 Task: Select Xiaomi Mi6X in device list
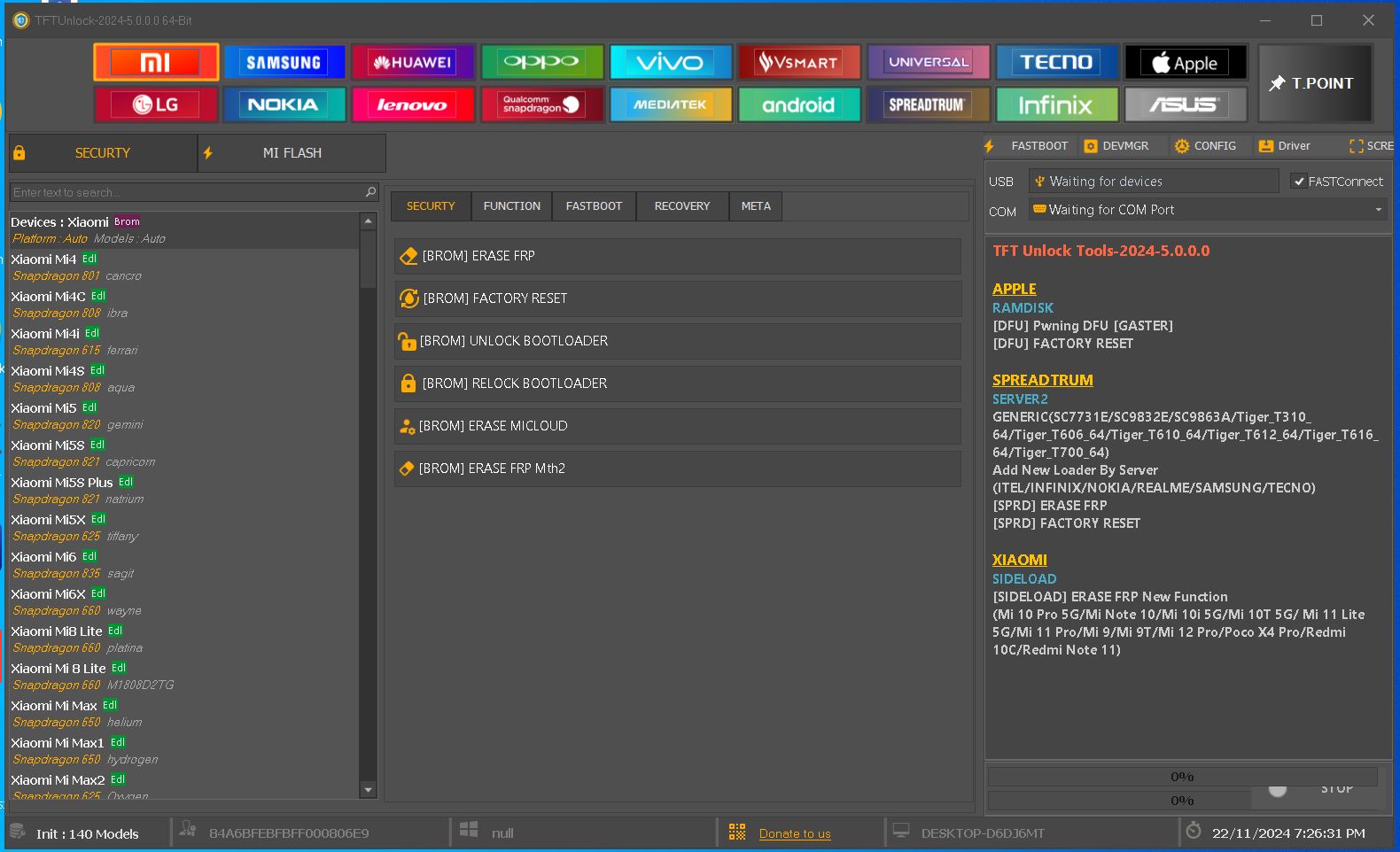184,602
